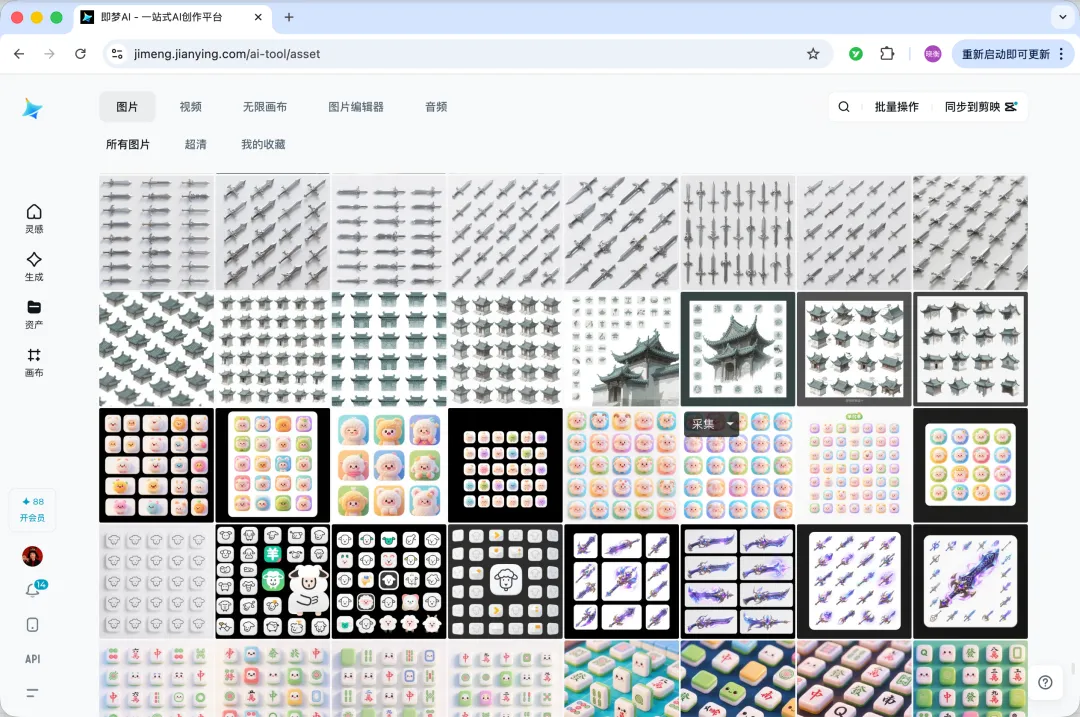
Task: Click the address bar URL field
Action: coord(468,54)
